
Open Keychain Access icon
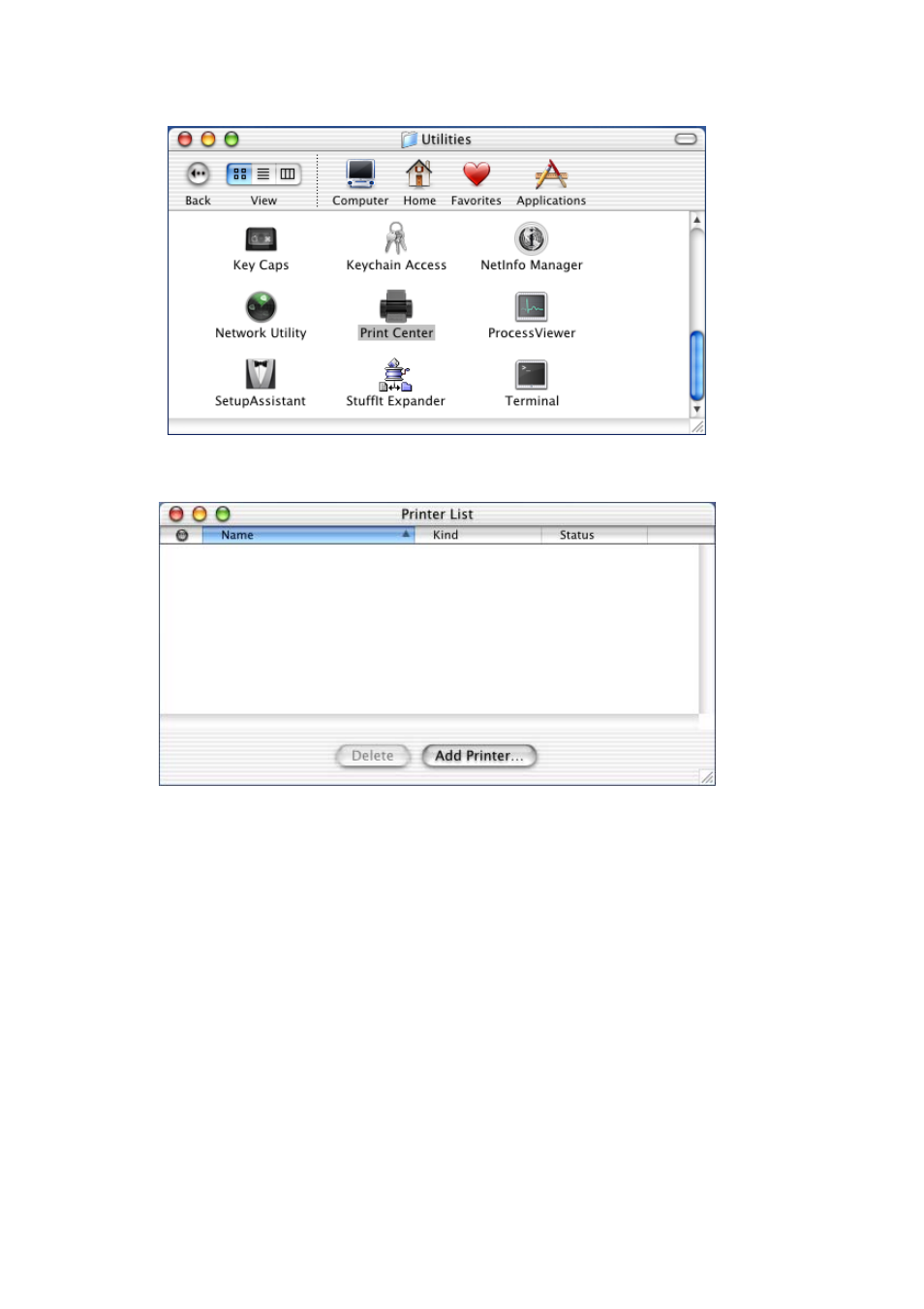[396, 238]
